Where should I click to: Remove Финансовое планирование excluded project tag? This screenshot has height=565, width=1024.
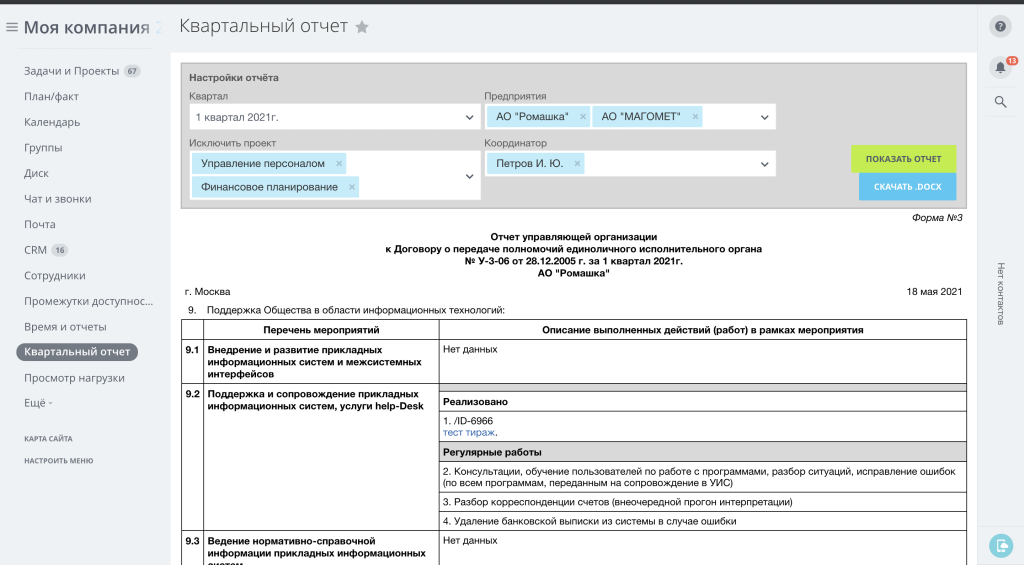pyautogui.click(x=351, y=187)
